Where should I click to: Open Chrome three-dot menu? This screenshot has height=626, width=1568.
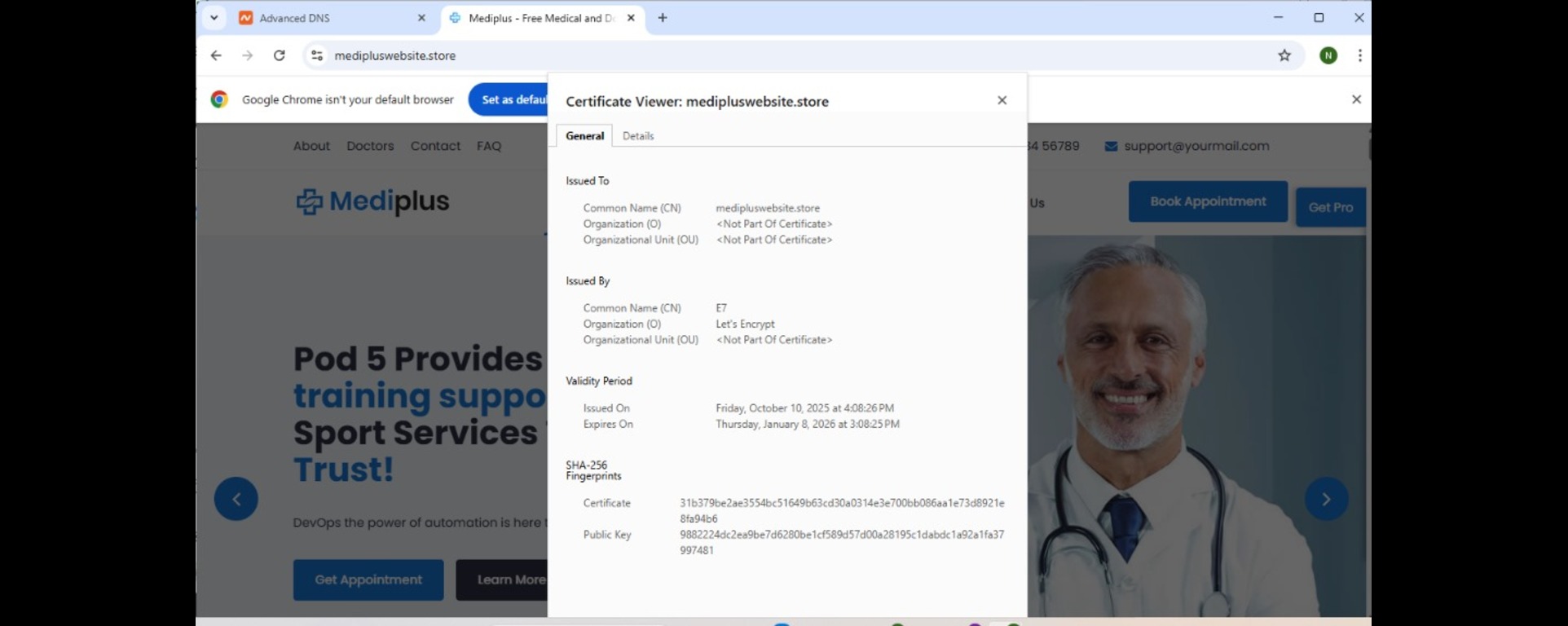1359,55
